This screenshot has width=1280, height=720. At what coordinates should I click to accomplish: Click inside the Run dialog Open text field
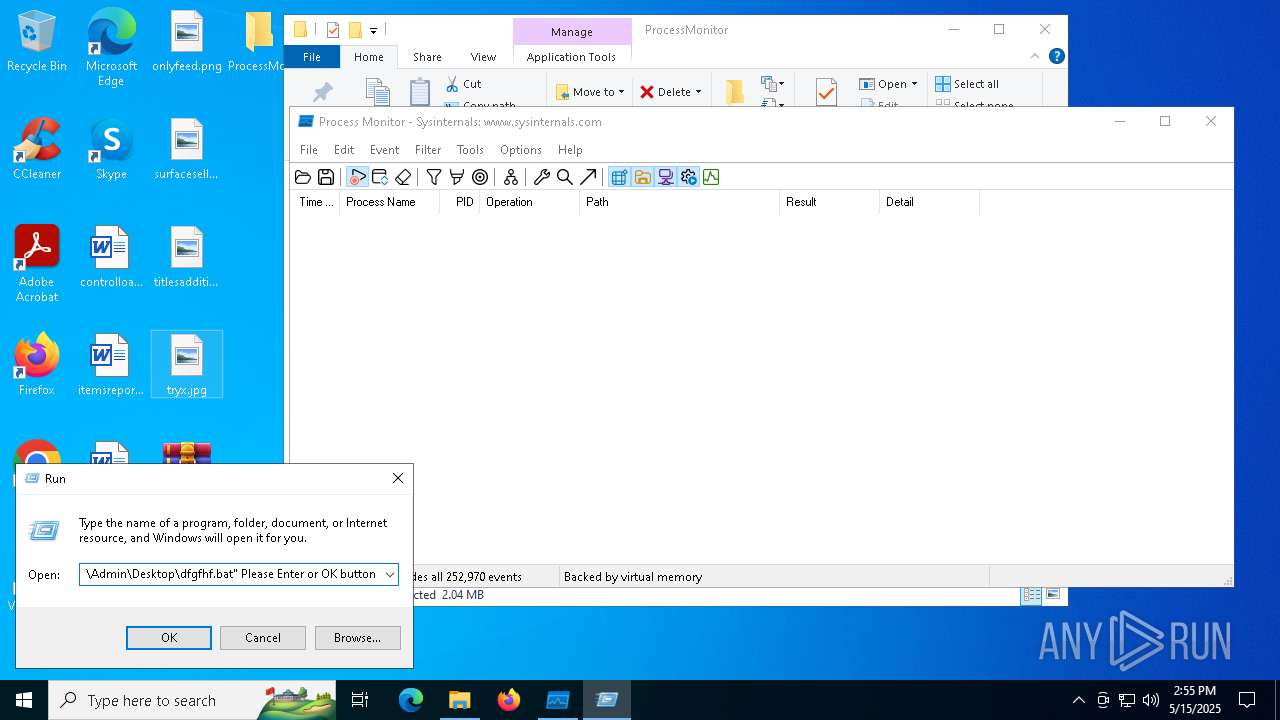(230, 575)
